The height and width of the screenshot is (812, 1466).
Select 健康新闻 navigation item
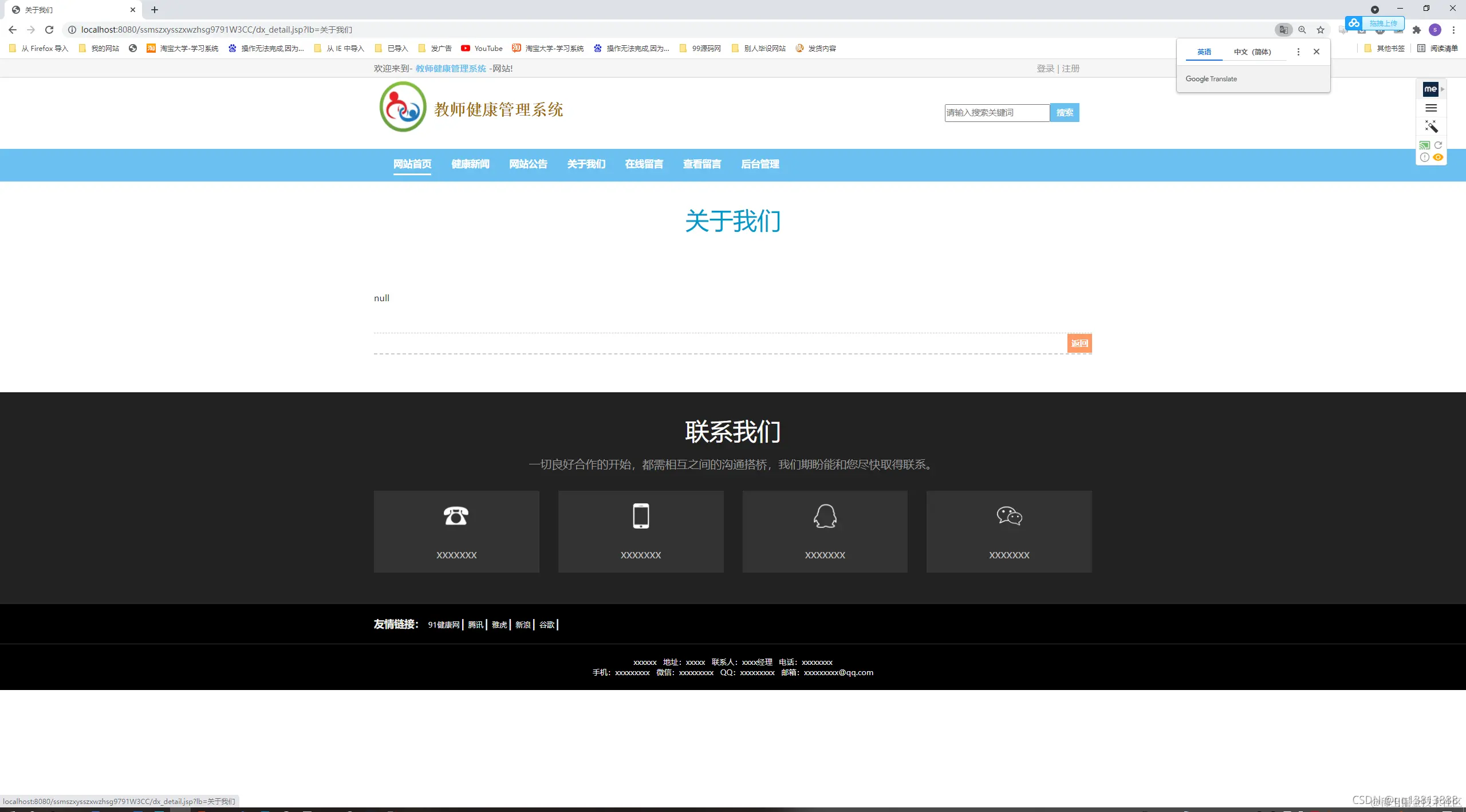click(x=471, y=165)
